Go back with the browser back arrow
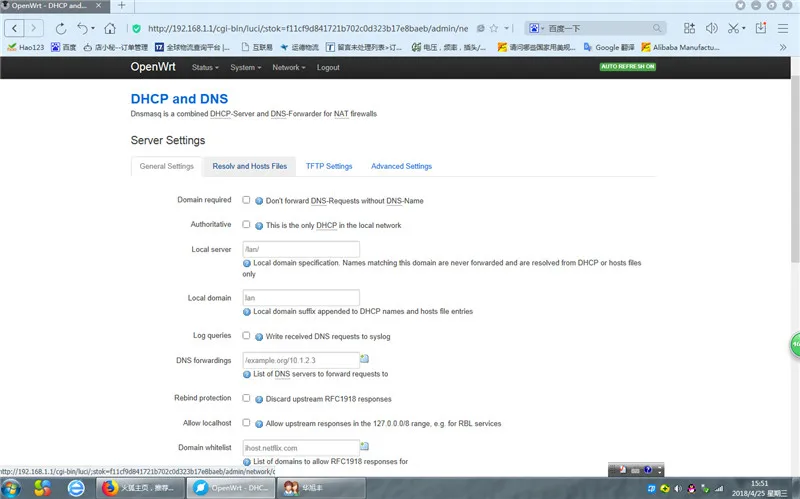 pos(14,28)
